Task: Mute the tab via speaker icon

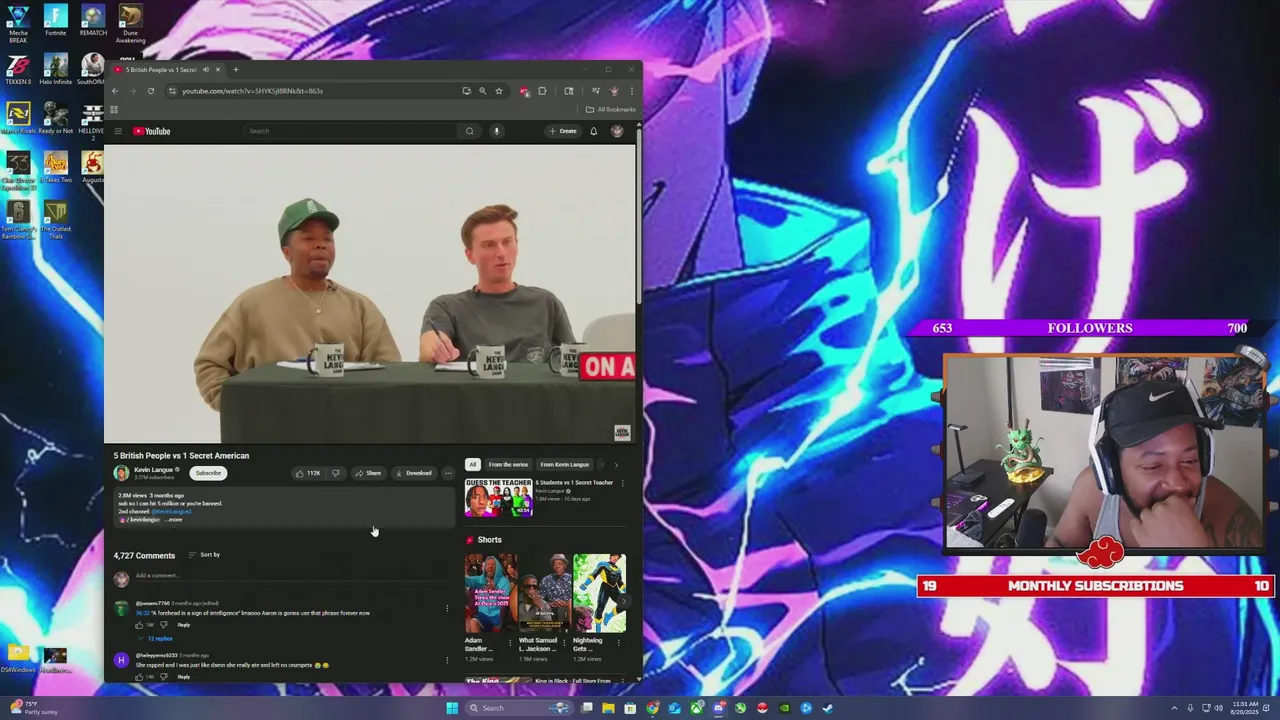Action: (x=206, y=70)
